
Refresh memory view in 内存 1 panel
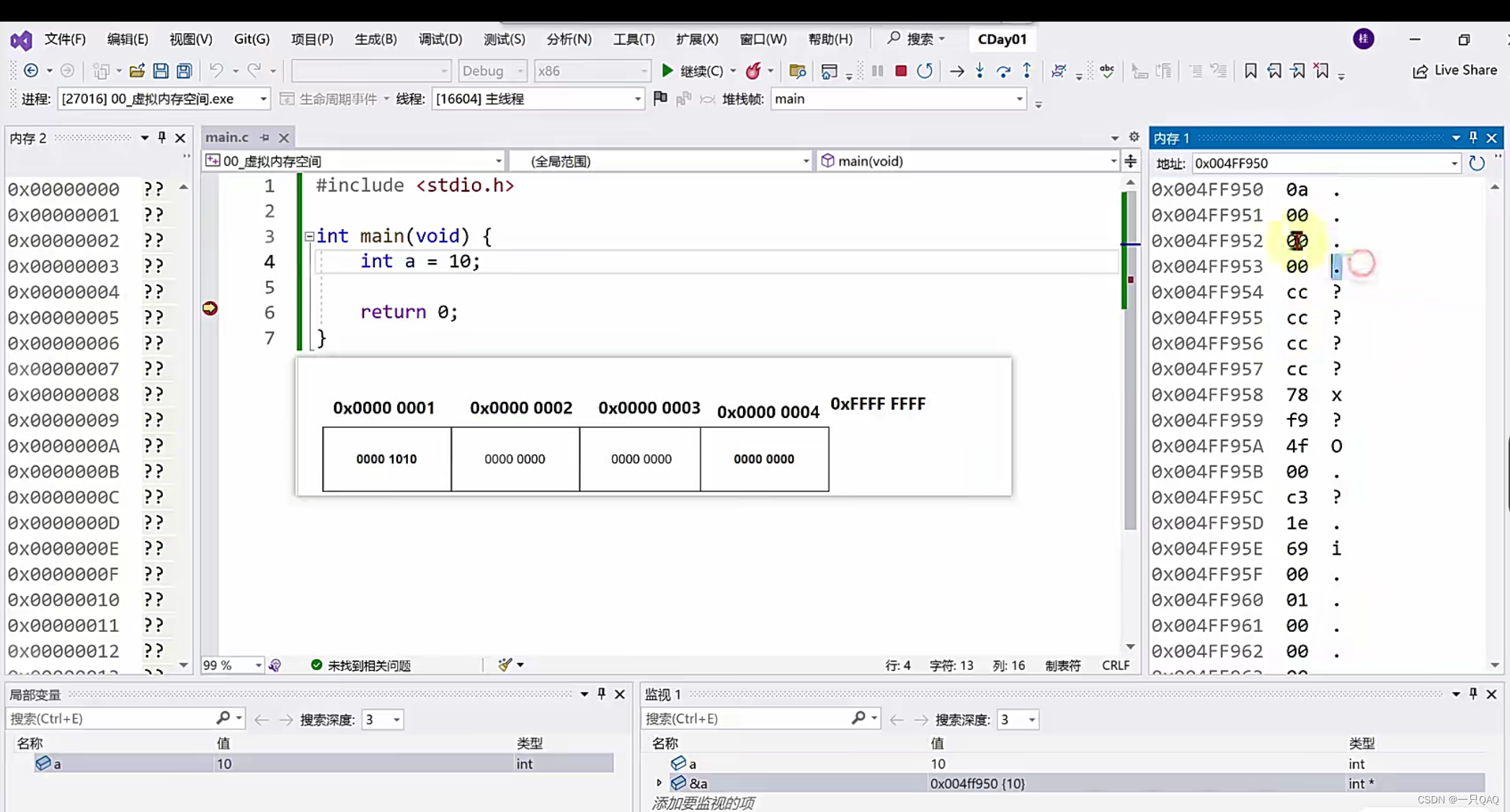[x=1476, y=164]
